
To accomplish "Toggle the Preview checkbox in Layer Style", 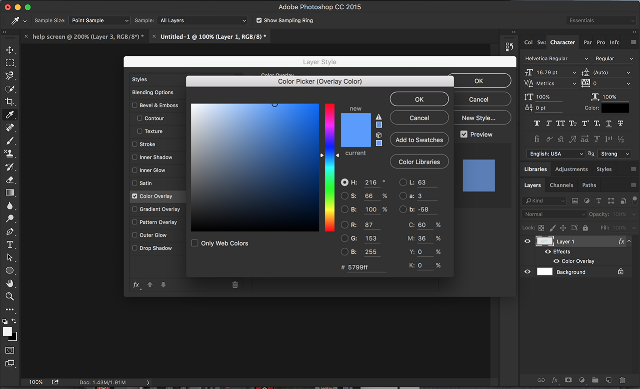I will point(464,134).
